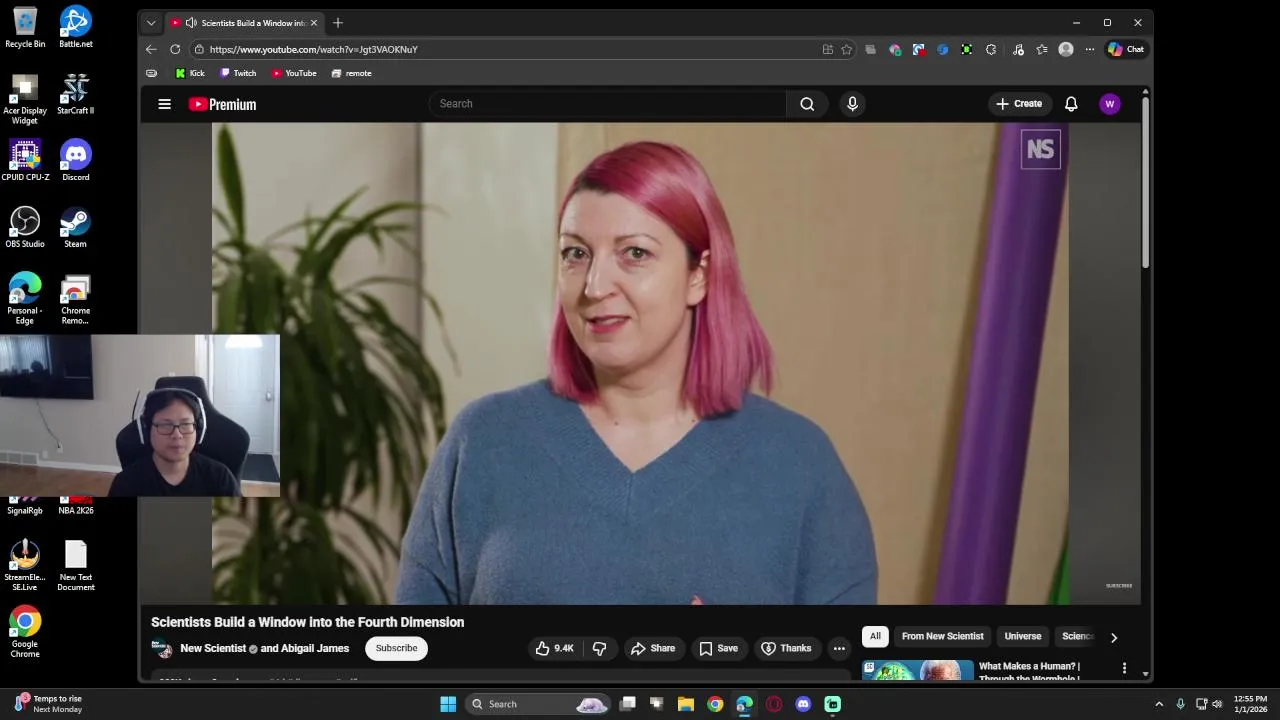
Task: Open the OBS Studio desktop shortcut
Action: pyautogui.click(x=25, y=228)
